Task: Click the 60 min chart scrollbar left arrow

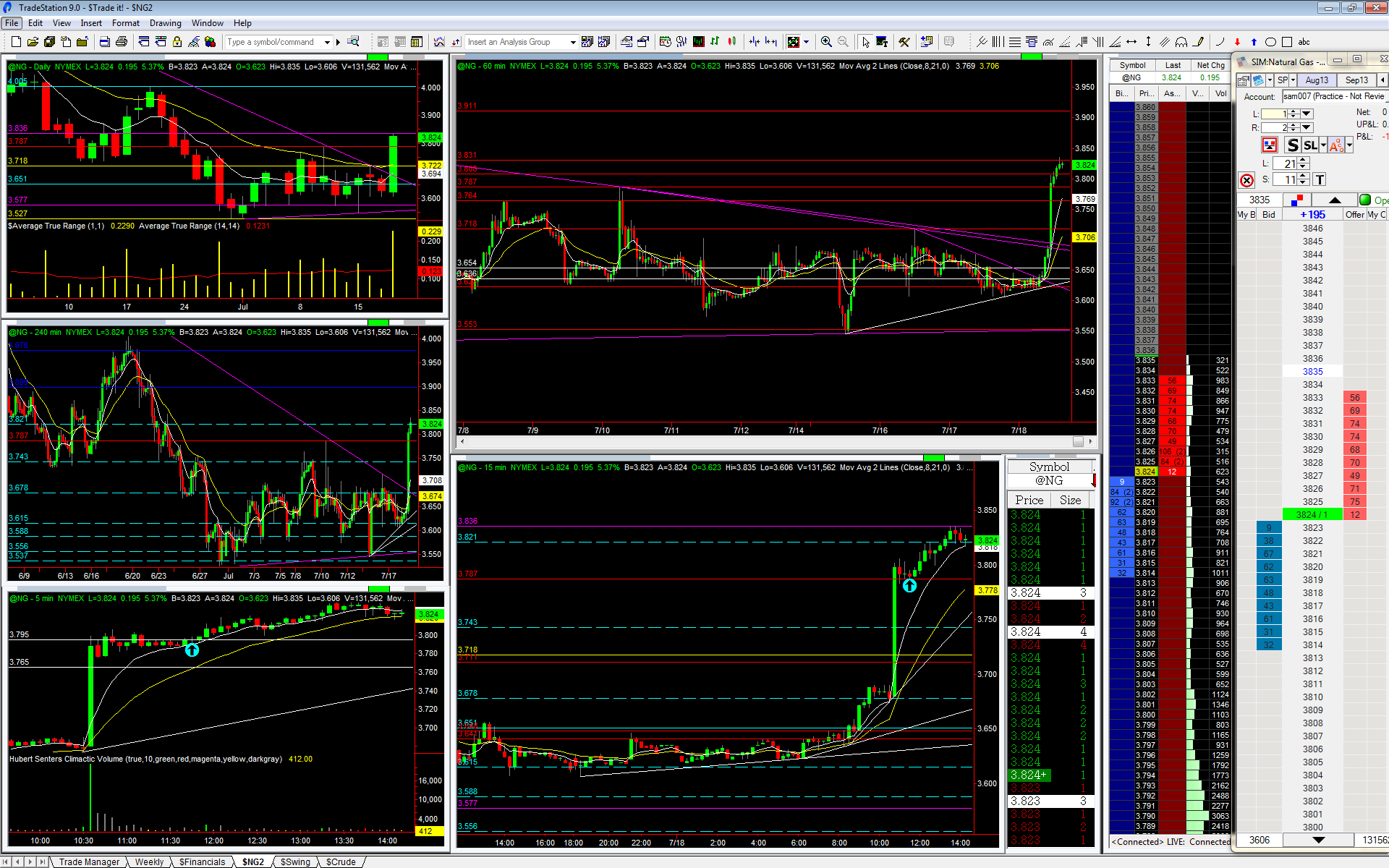Action: (462, 441)
